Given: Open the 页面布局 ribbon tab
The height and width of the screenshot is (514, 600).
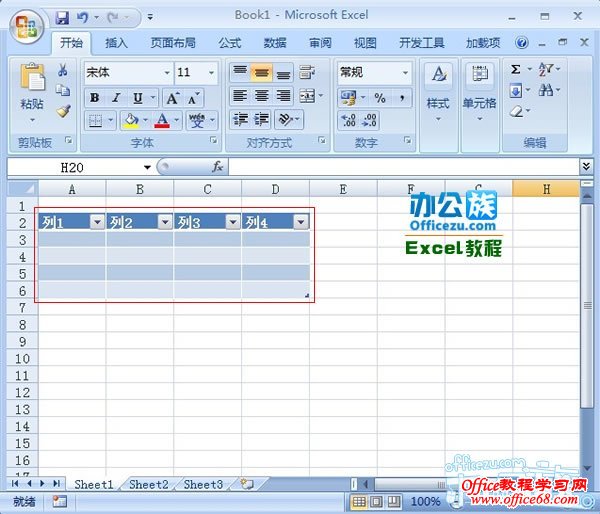Looking at the screenshot, I should [173, 43].
